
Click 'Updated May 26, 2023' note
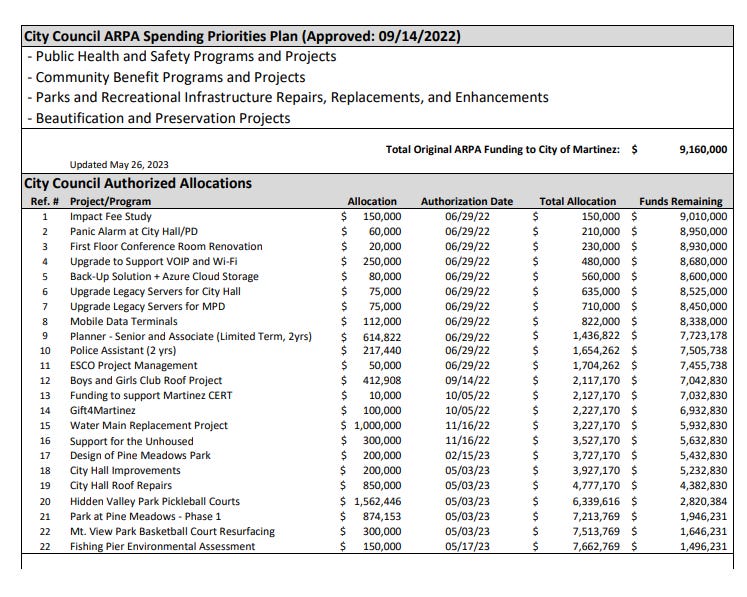click(119, 165)
